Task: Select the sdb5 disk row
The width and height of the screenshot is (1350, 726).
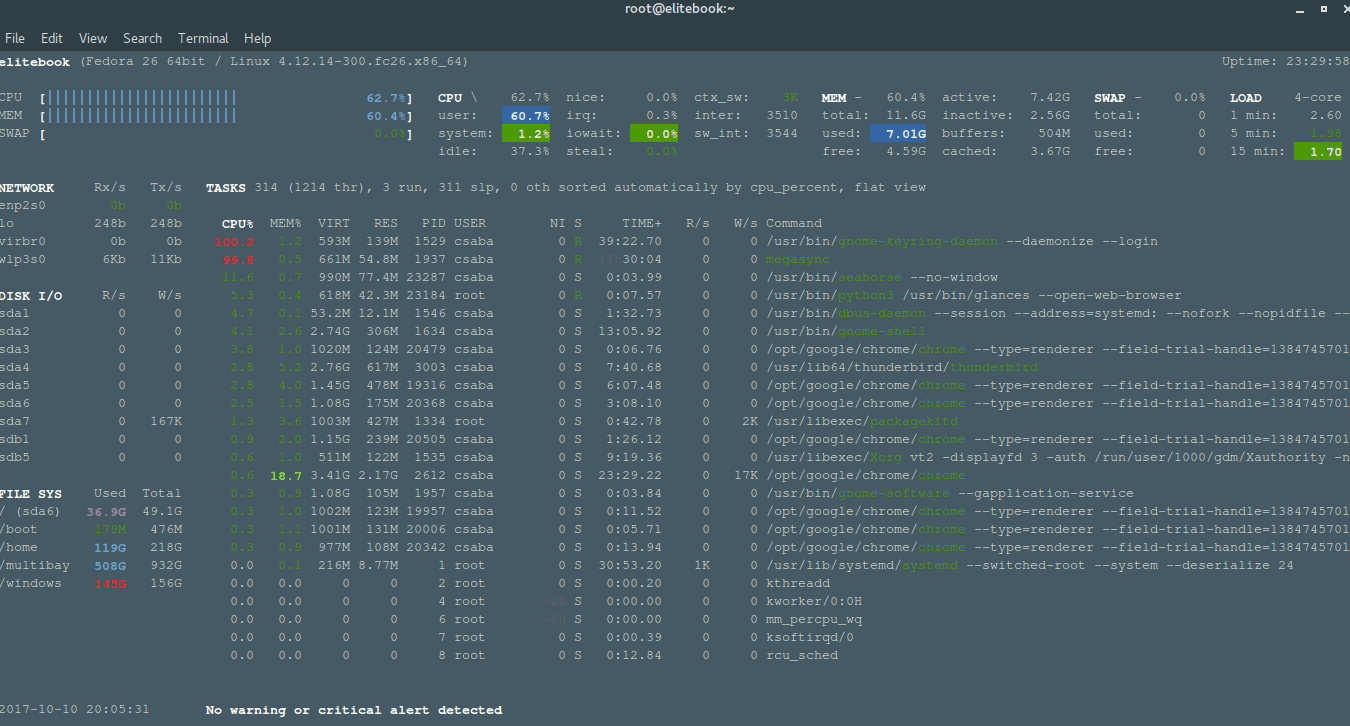Action: pos(91,458)
